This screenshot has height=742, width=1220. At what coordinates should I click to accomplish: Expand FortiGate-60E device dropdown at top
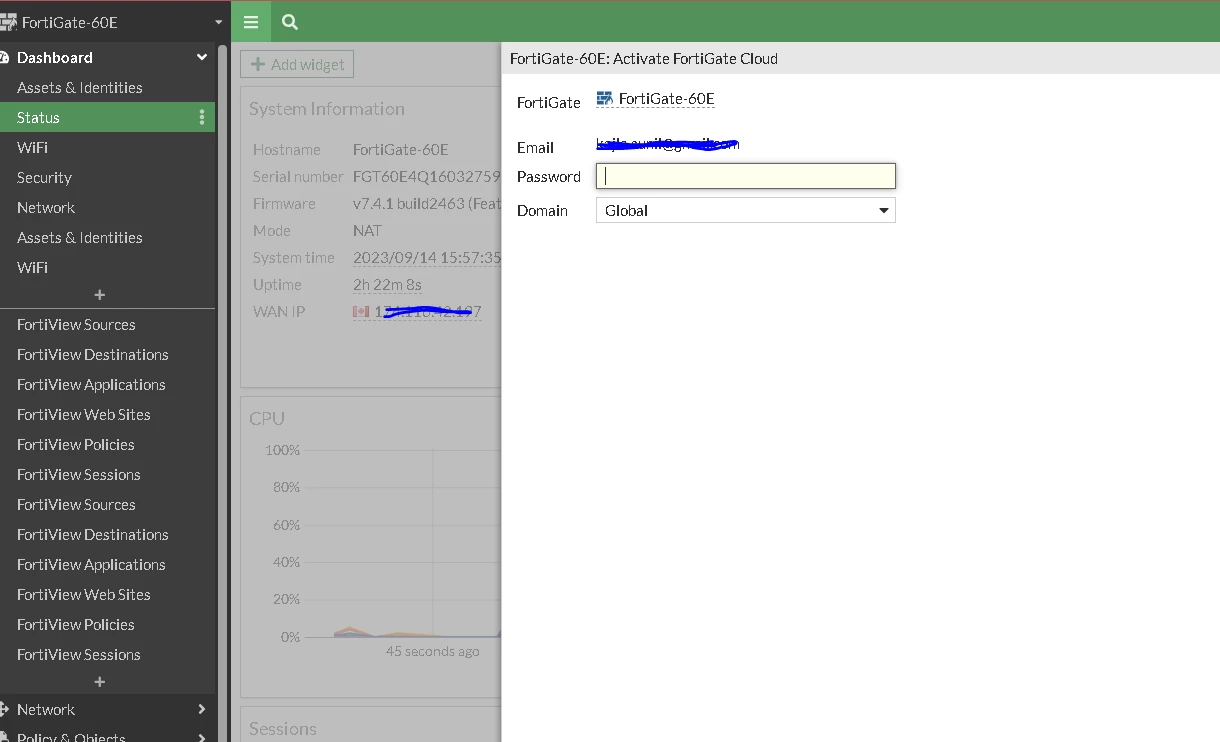[x=218, y=22]
